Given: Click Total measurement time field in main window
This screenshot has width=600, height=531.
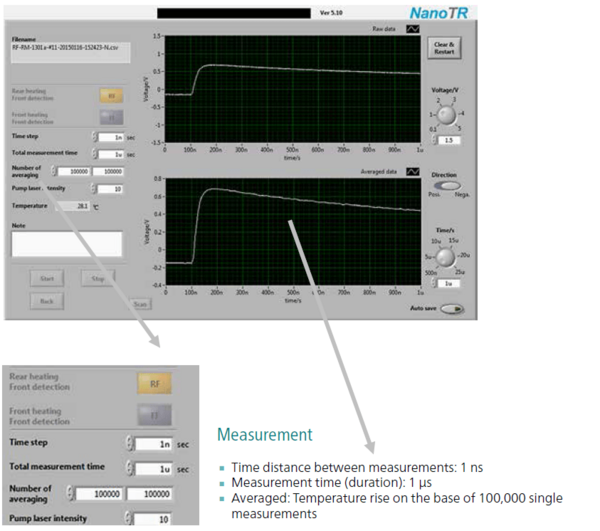Looking at the screenshot, I should (x=111, y=155).
